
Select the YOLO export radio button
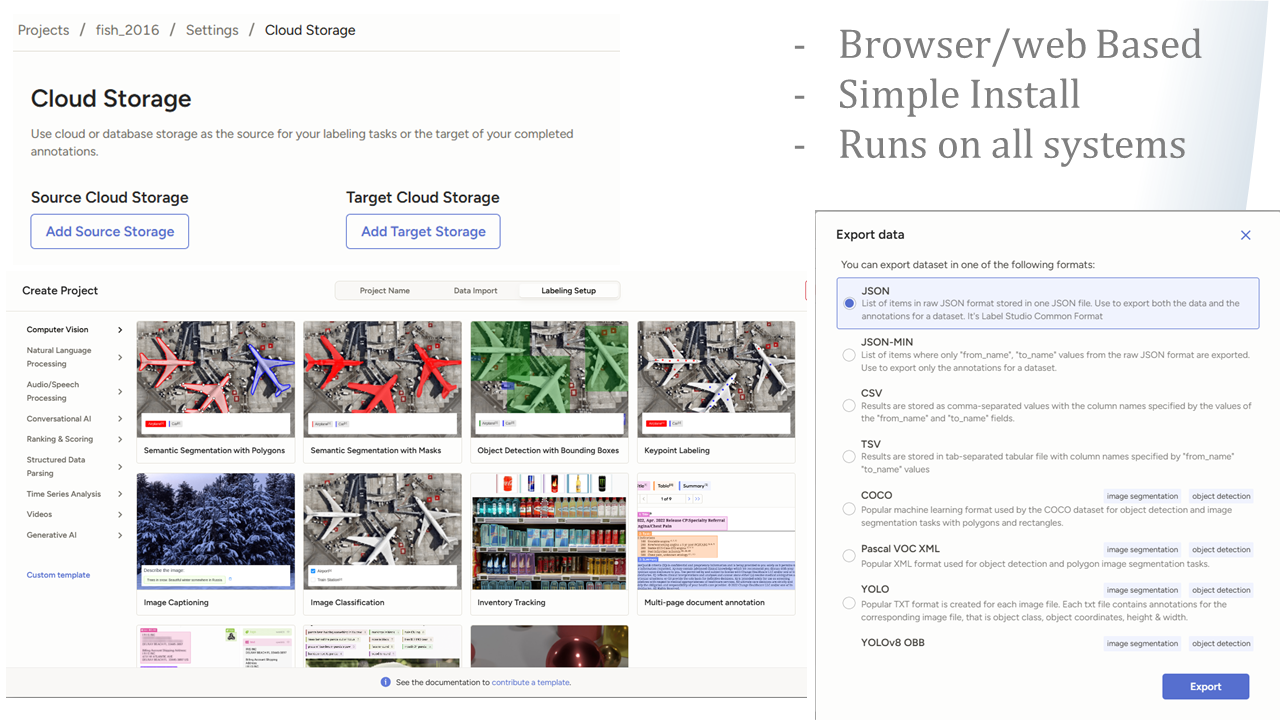click(849, 603)
